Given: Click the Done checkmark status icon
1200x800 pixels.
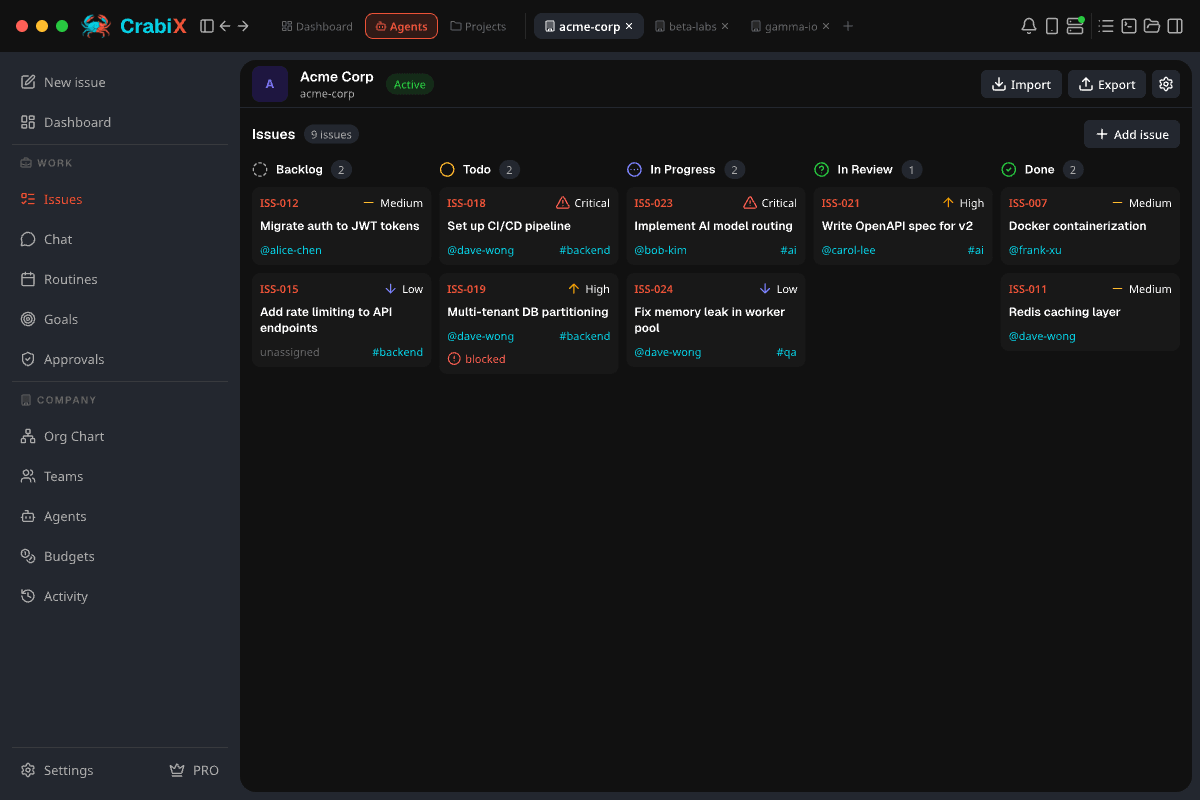Looking at the screenshot, I should tap(1009, 170).
